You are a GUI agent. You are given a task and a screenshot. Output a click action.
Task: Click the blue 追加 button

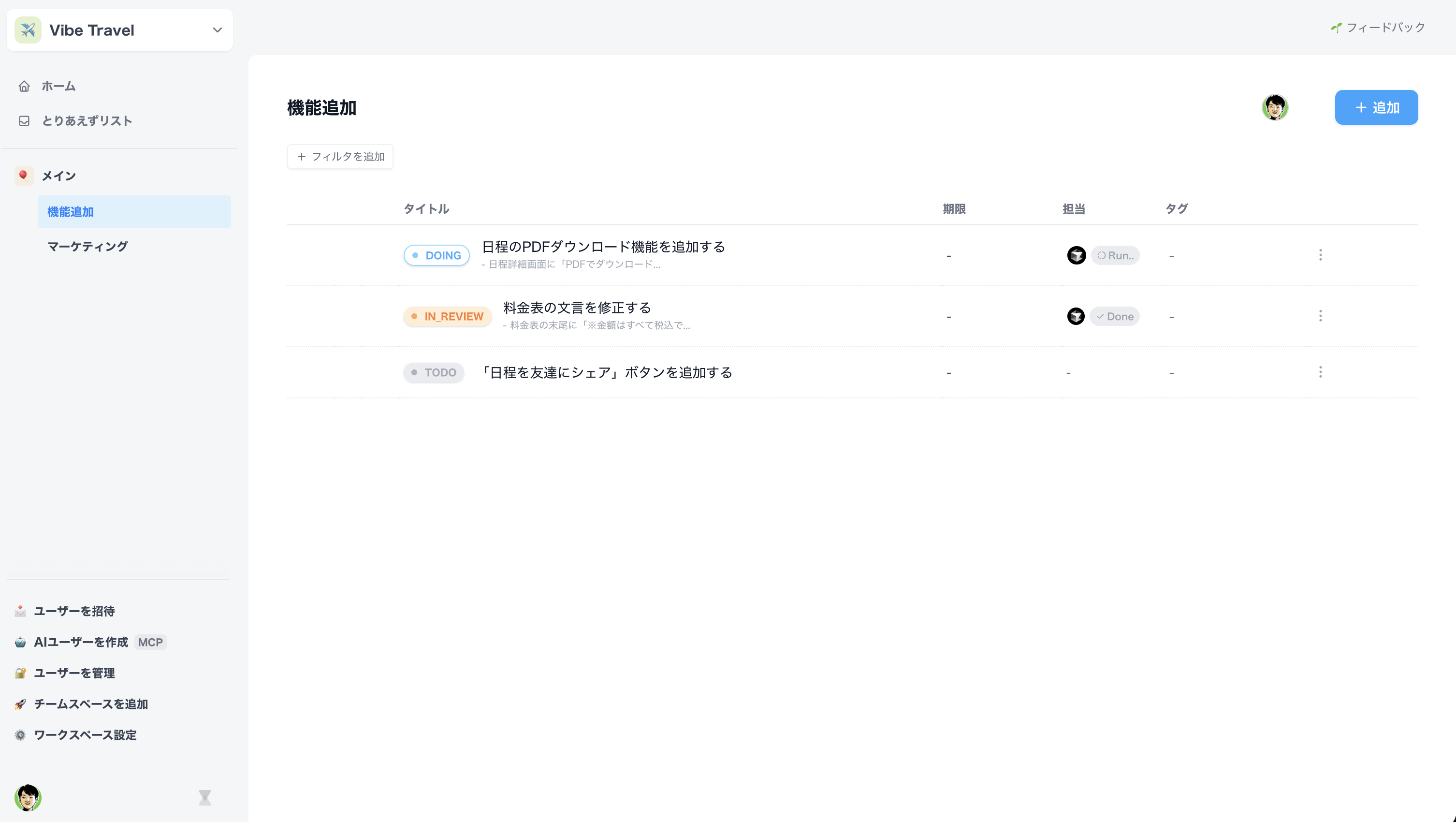pyautogui.click(x=1376, y=107)
